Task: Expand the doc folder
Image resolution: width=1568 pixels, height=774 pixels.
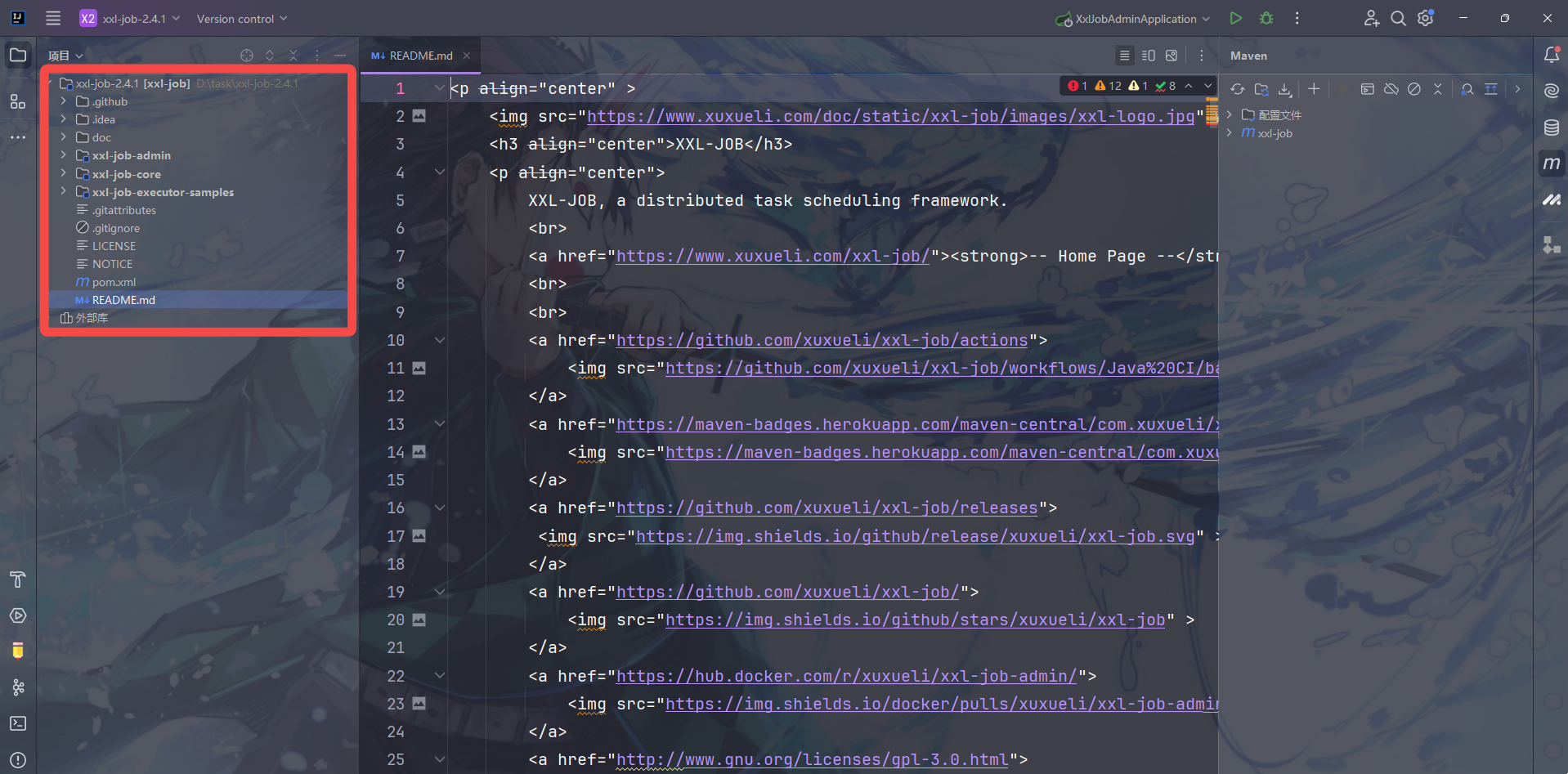Action: pos(64,137)
